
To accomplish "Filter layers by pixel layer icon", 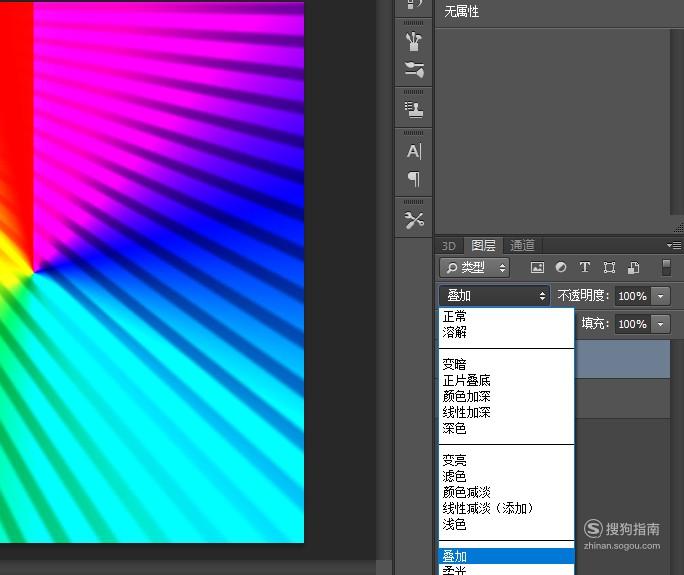I will pos(537,267).
